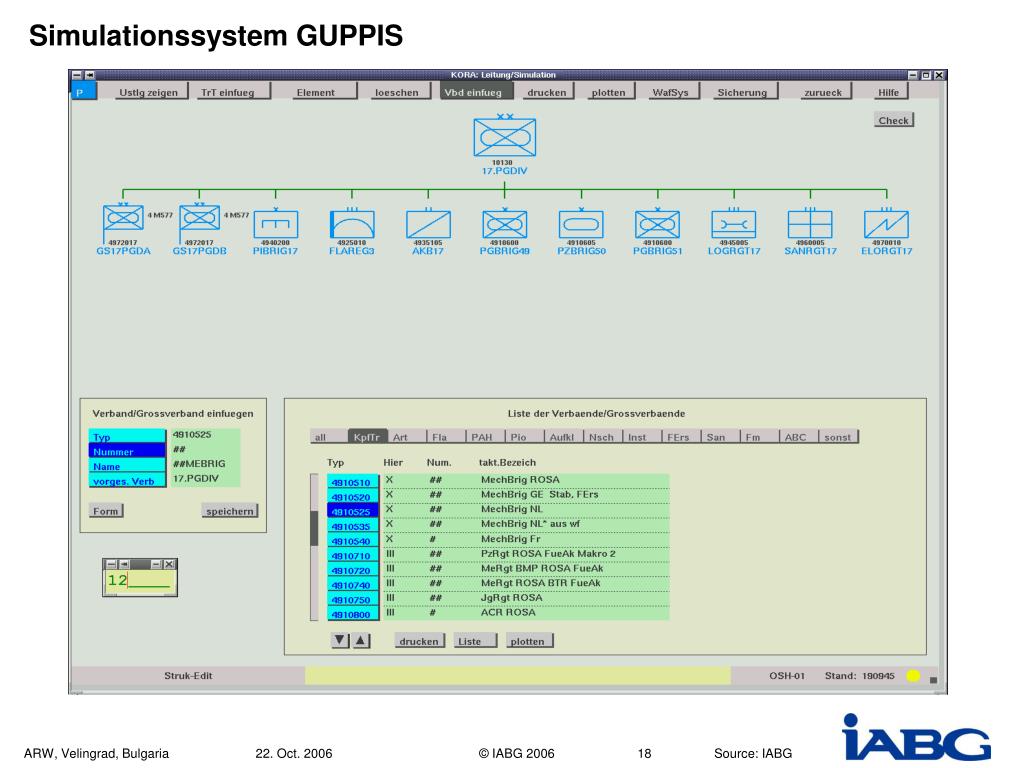Click the vorges. Verb field label
1024x768 pixels.
coord(127,481)
